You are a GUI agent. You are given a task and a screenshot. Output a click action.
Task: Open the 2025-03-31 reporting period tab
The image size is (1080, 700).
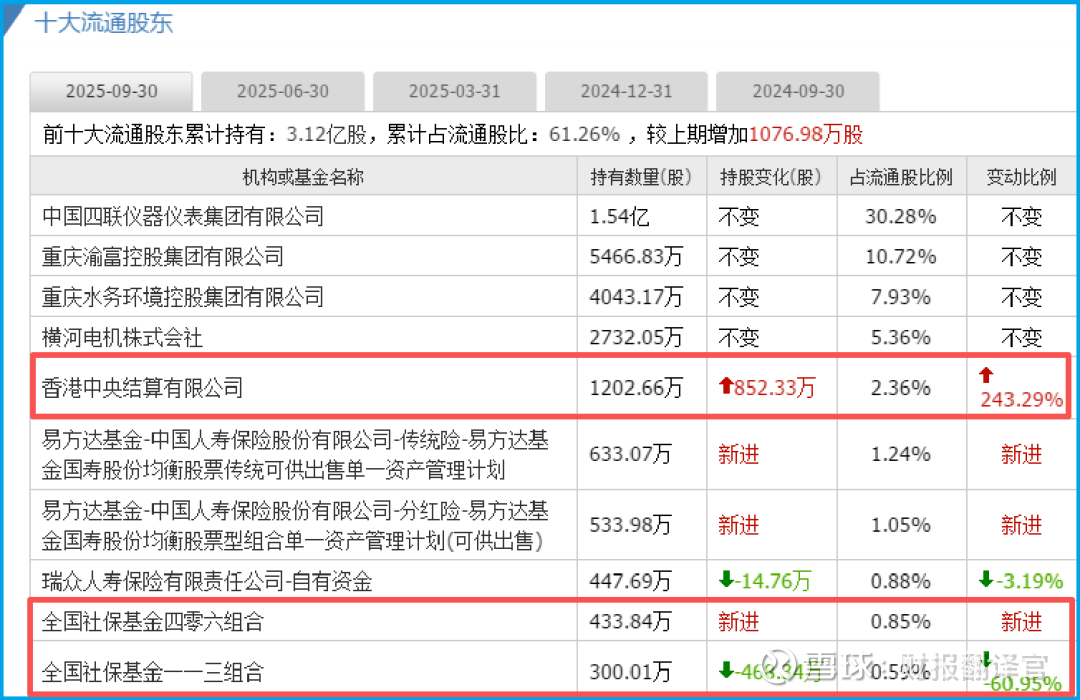pyautogui.click(x=454, y=91)
